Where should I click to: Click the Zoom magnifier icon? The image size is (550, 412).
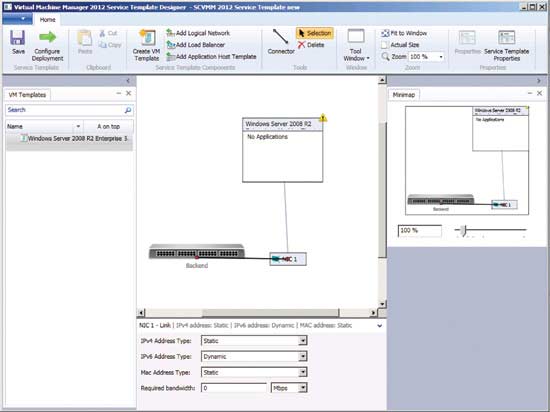coord(385,56)
